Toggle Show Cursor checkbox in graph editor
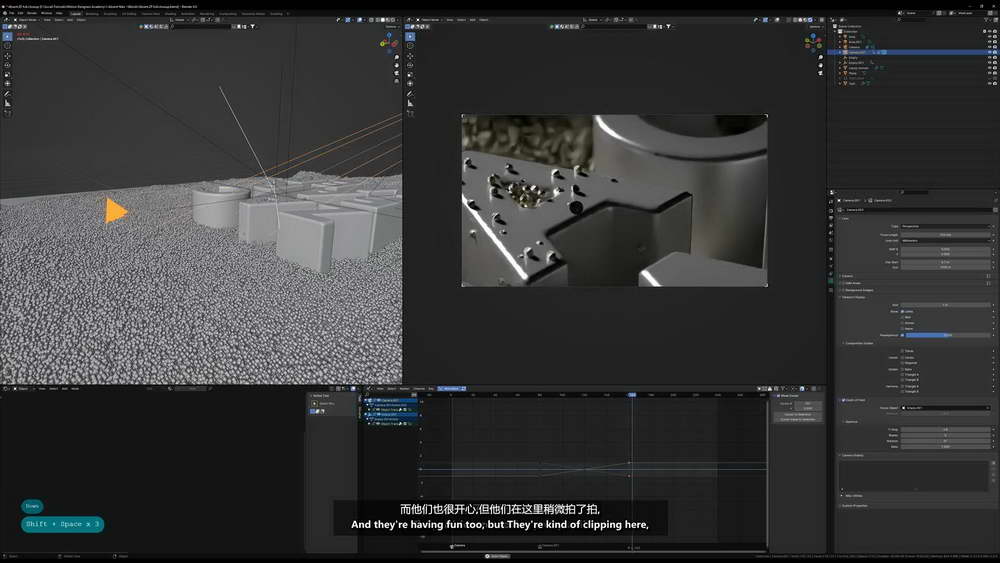1000x563 pixels. pos(778,395)
